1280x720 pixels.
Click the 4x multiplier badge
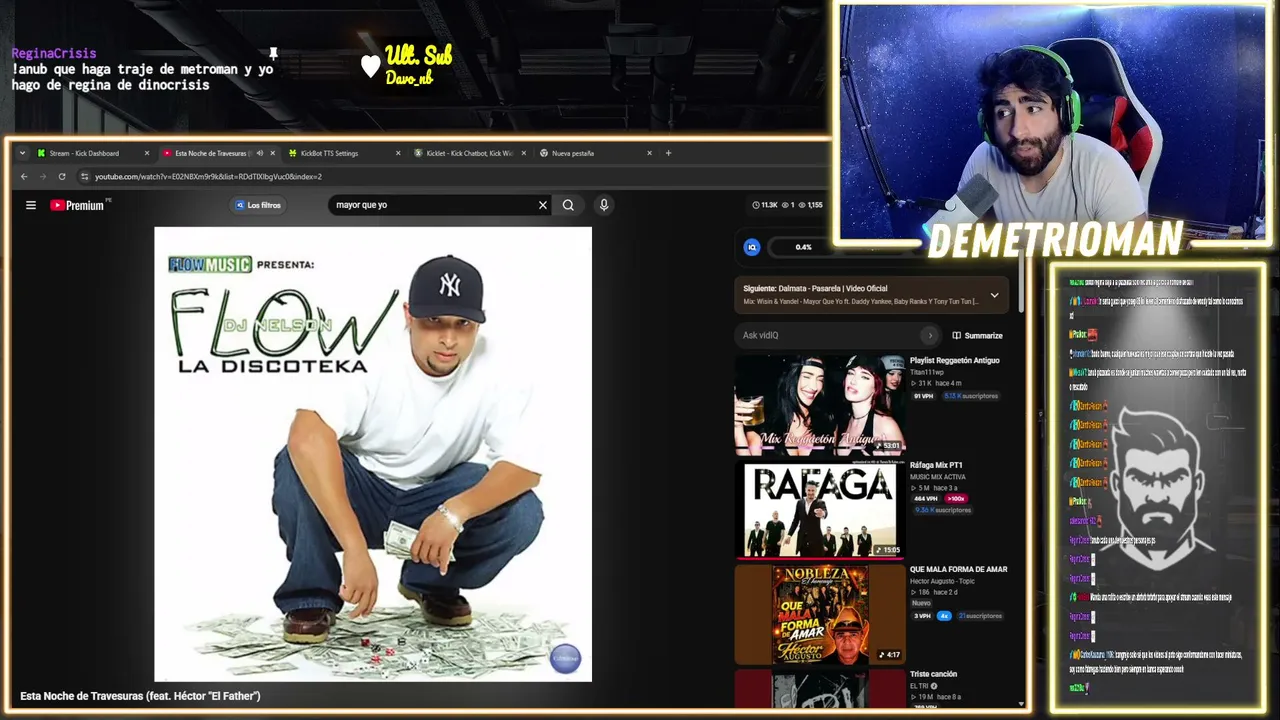tap(944, 616)
